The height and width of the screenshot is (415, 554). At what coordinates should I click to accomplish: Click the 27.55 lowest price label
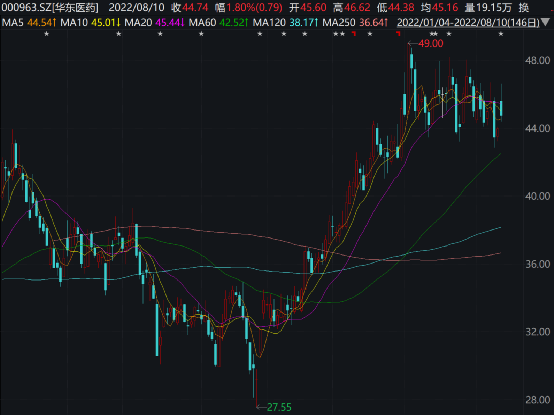[x=279, y=407]
